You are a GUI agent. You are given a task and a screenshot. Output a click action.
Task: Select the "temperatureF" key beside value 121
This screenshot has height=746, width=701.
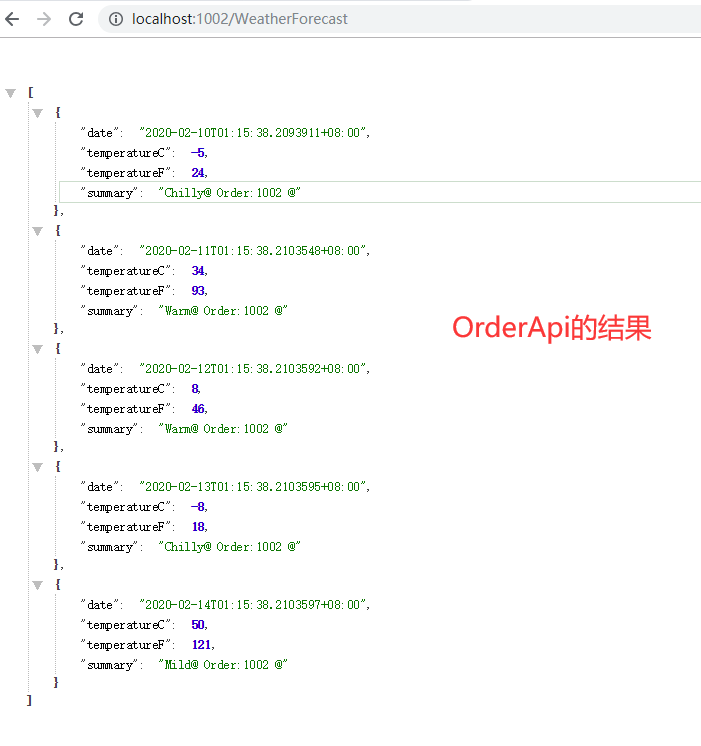126,645
